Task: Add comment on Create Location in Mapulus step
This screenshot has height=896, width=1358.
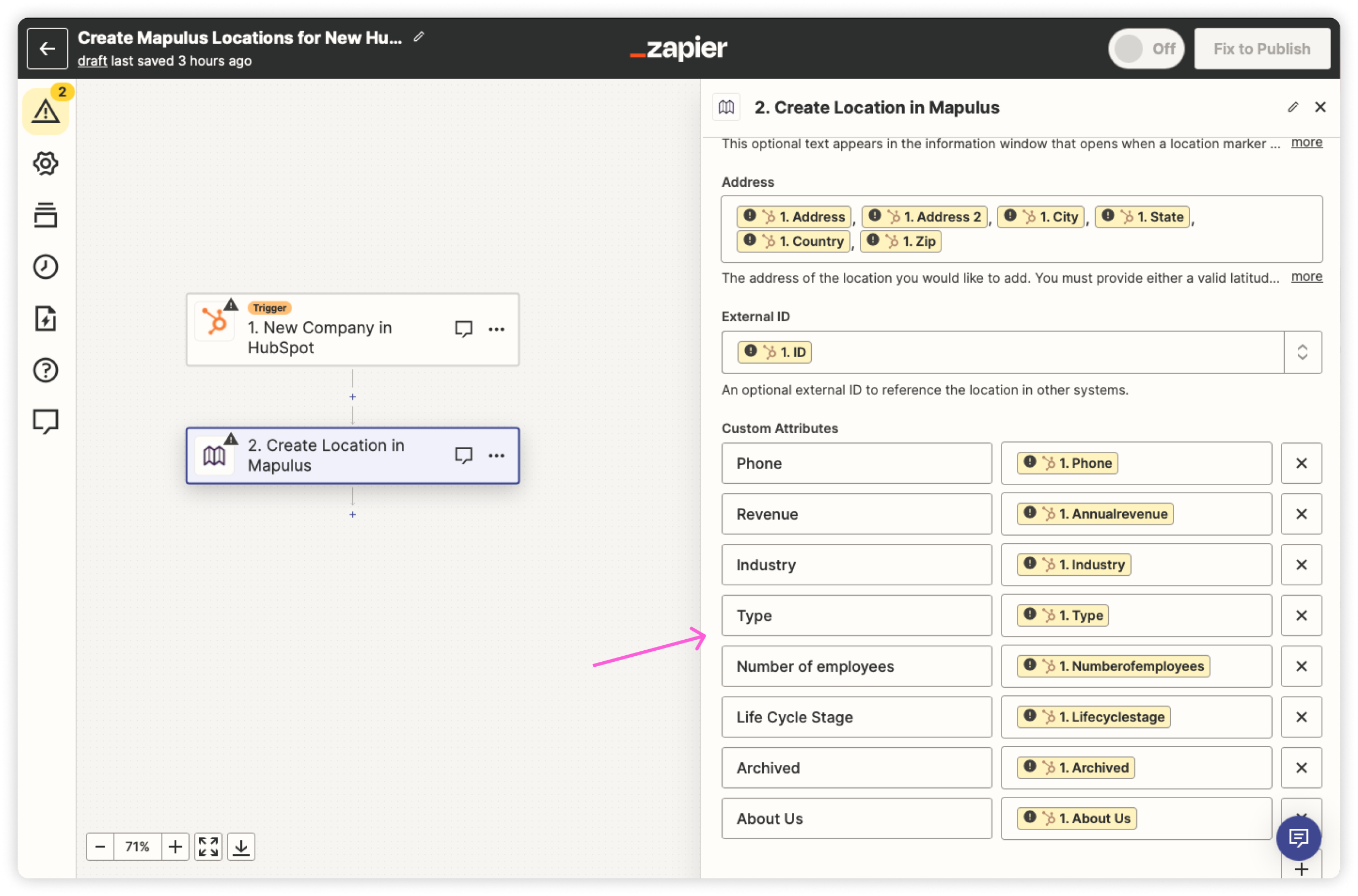Action: pyautogui.click(x=464, y=455)
